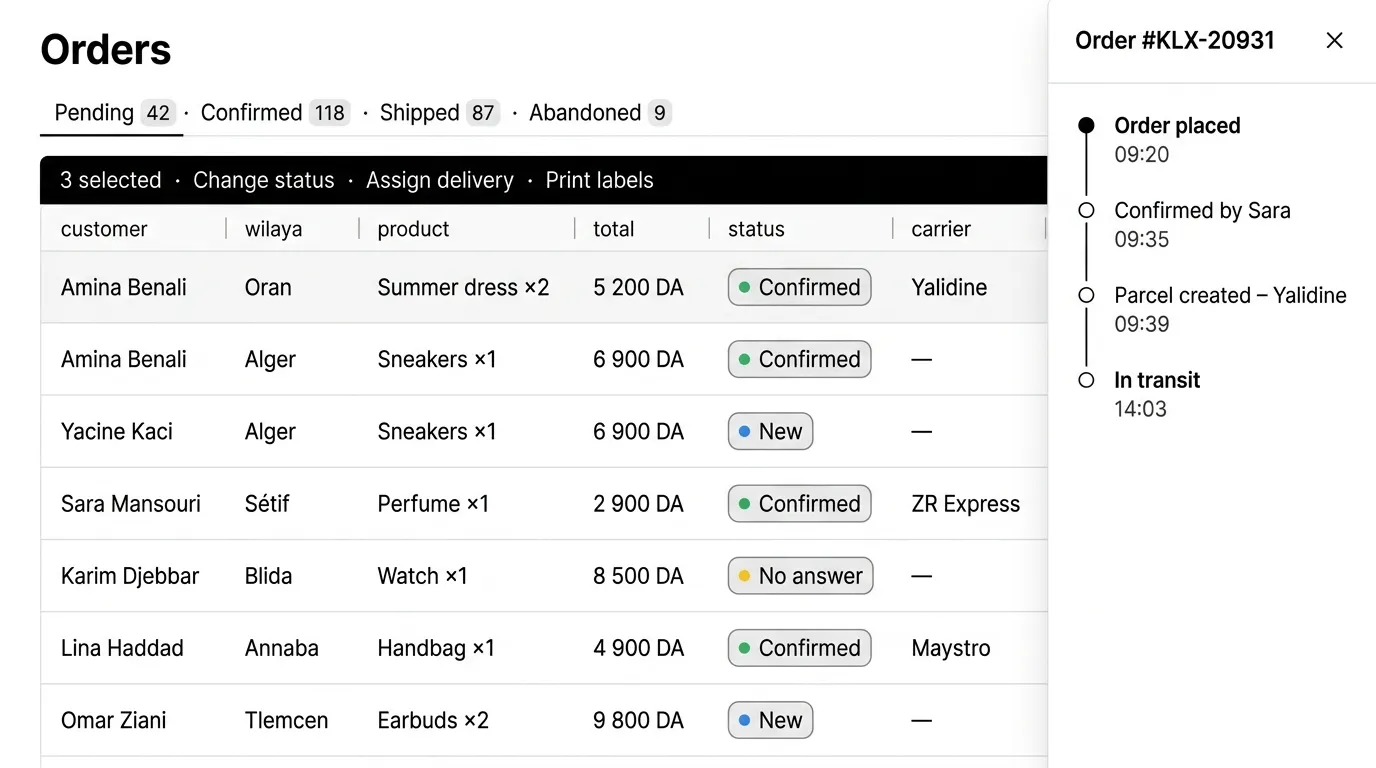Screen dimensions: 1376x768
Task: Click the Watch ×1 product cell
Action: click(422, 576)
